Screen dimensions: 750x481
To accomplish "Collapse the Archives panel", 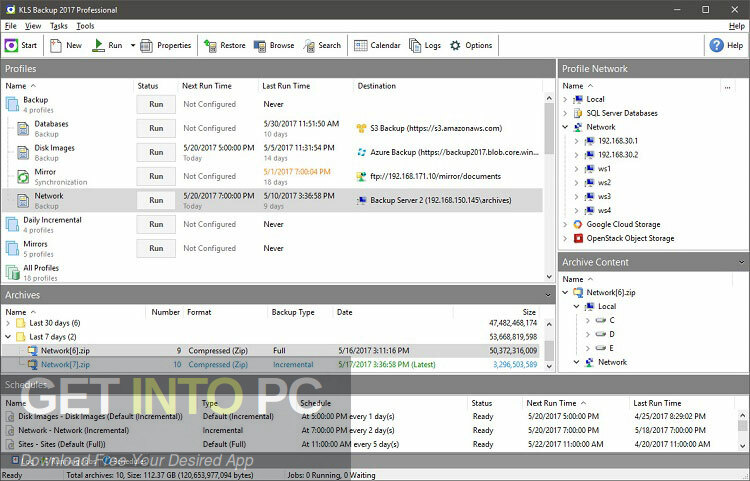I will (x=548, y=295).
